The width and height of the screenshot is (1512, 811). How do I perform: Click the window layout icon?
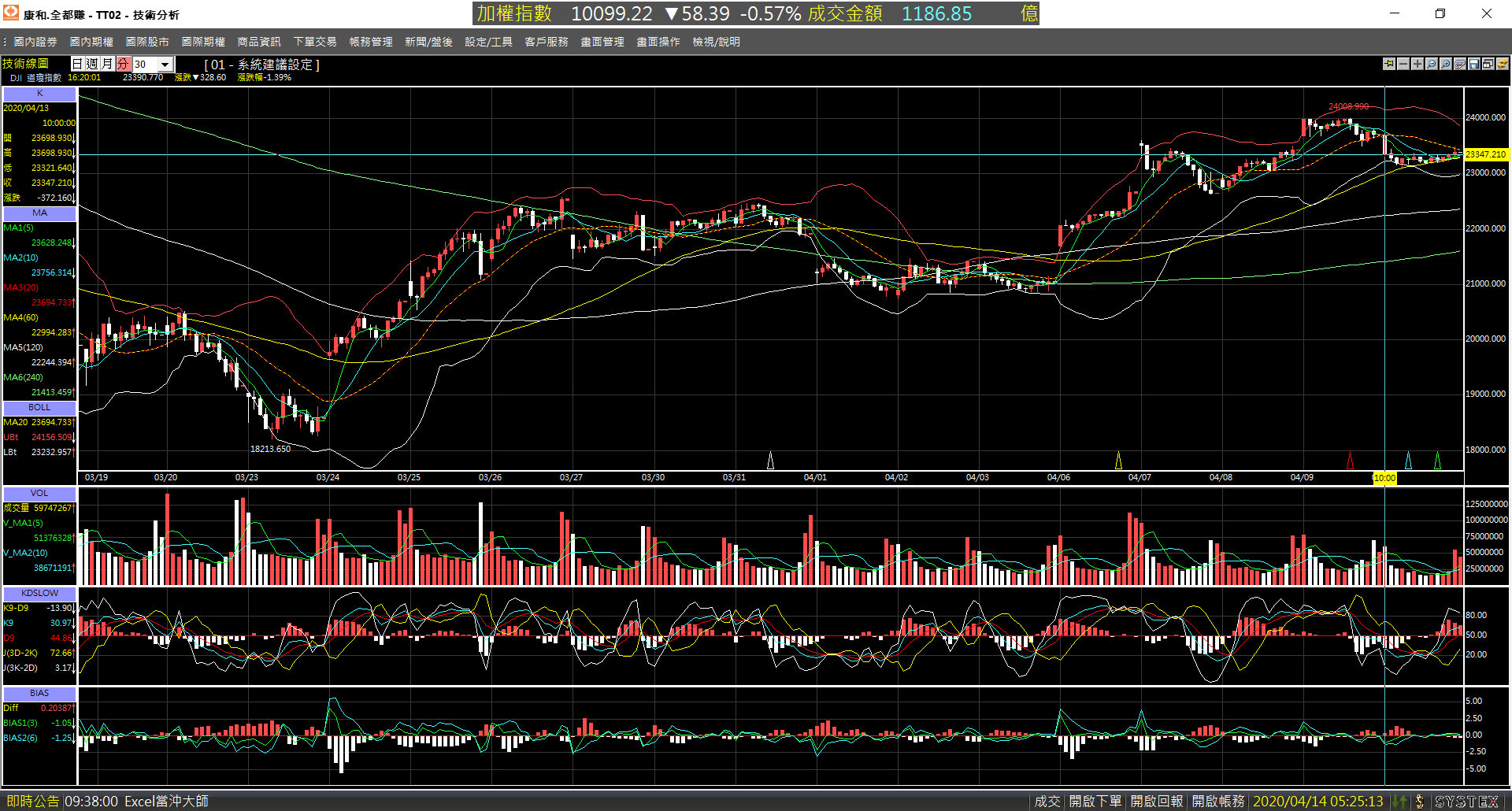tap(1488, 64)
